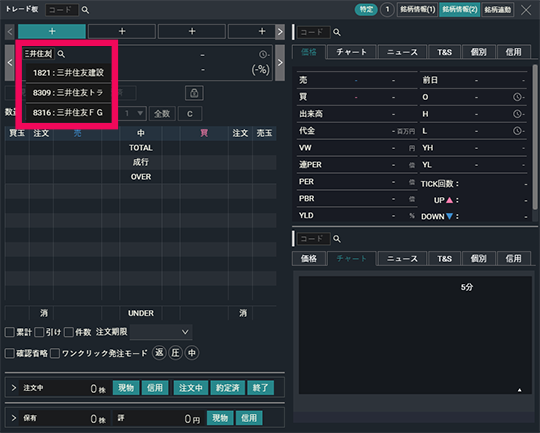Select suggestion 8309：三井住友トラ

point(68,93)
